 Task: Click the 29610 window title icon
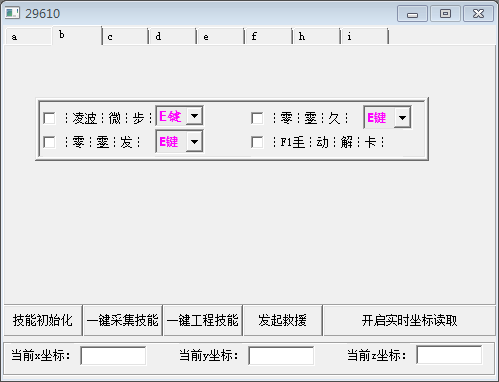click(x=12, y=13)
